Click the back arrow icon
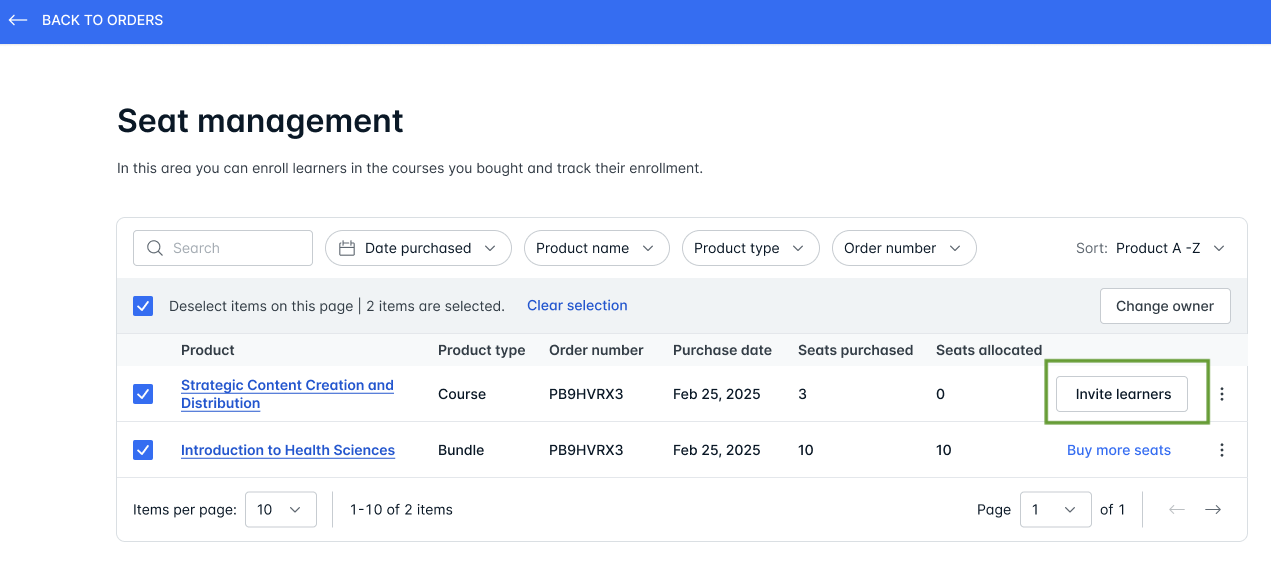Screen dimensions: 1271x569 (18, 20)
